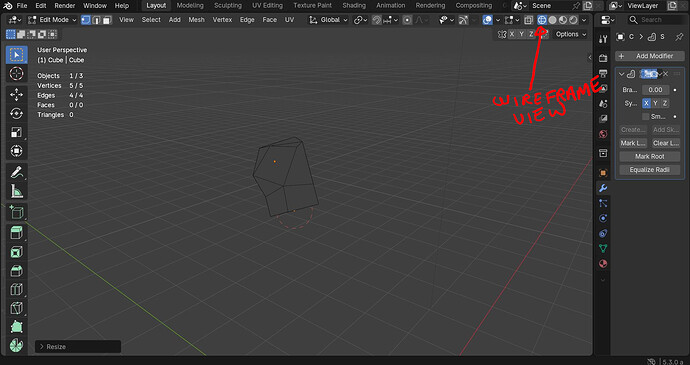Switch to the Sculpting workspace tab
The width and height of the screenshot is (690, 365).
(228, 6)
